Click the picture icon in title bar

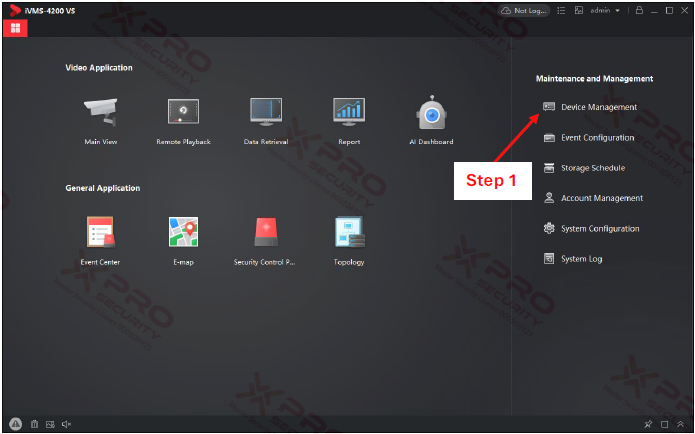coord(579,11)
